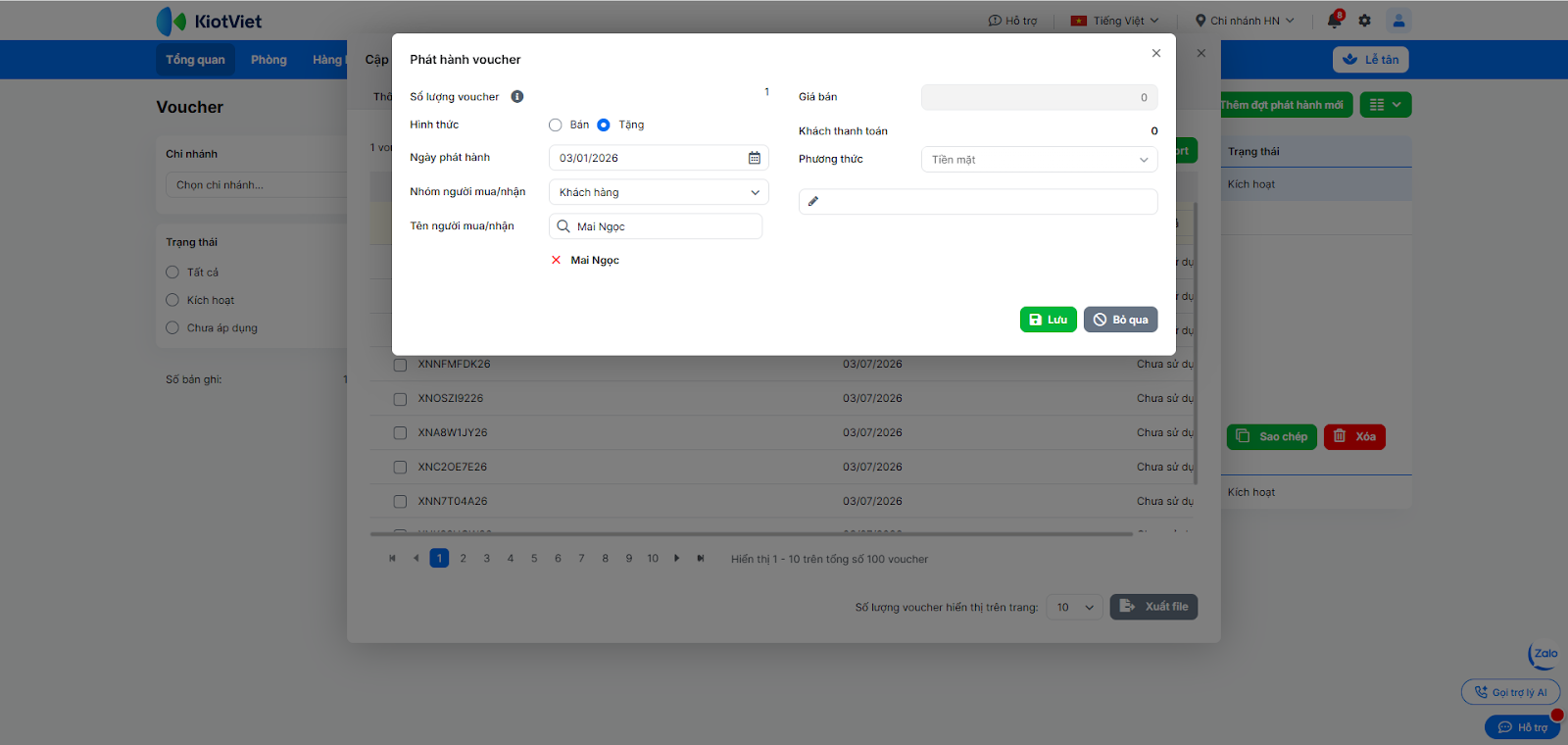1568x745 pixels.
Task: Open the Tiếng Việt language dropdown
Action: tap(1114, 21)
